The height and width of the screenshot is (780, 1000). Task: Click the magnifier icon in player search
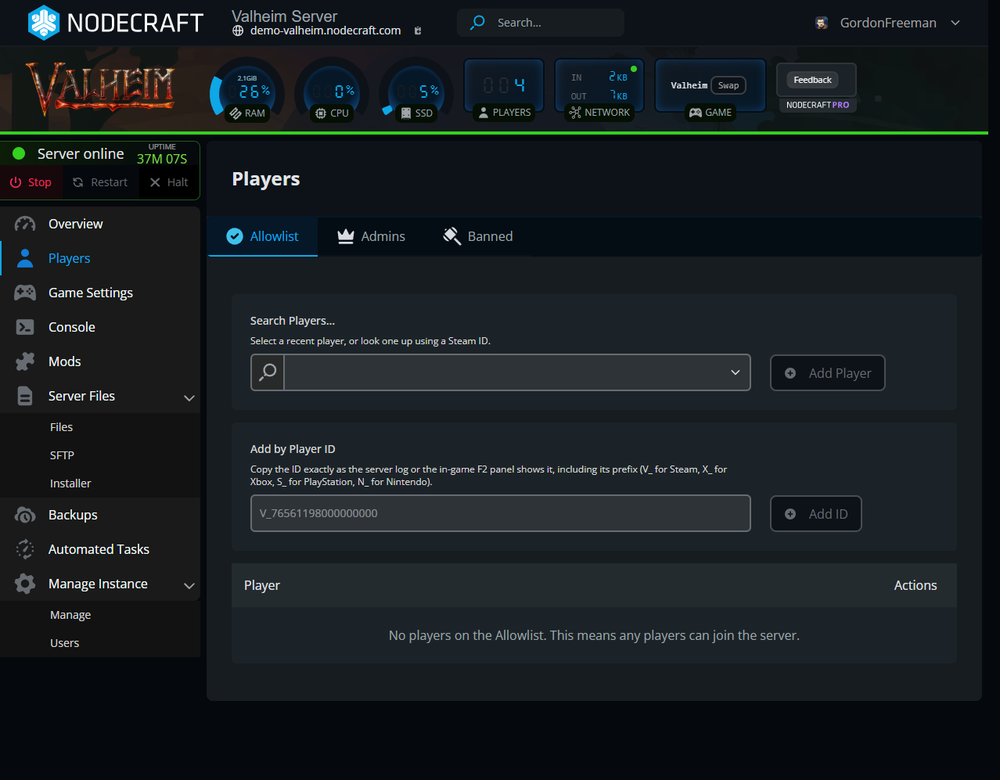pyautogui.click(x=268, y=372)
